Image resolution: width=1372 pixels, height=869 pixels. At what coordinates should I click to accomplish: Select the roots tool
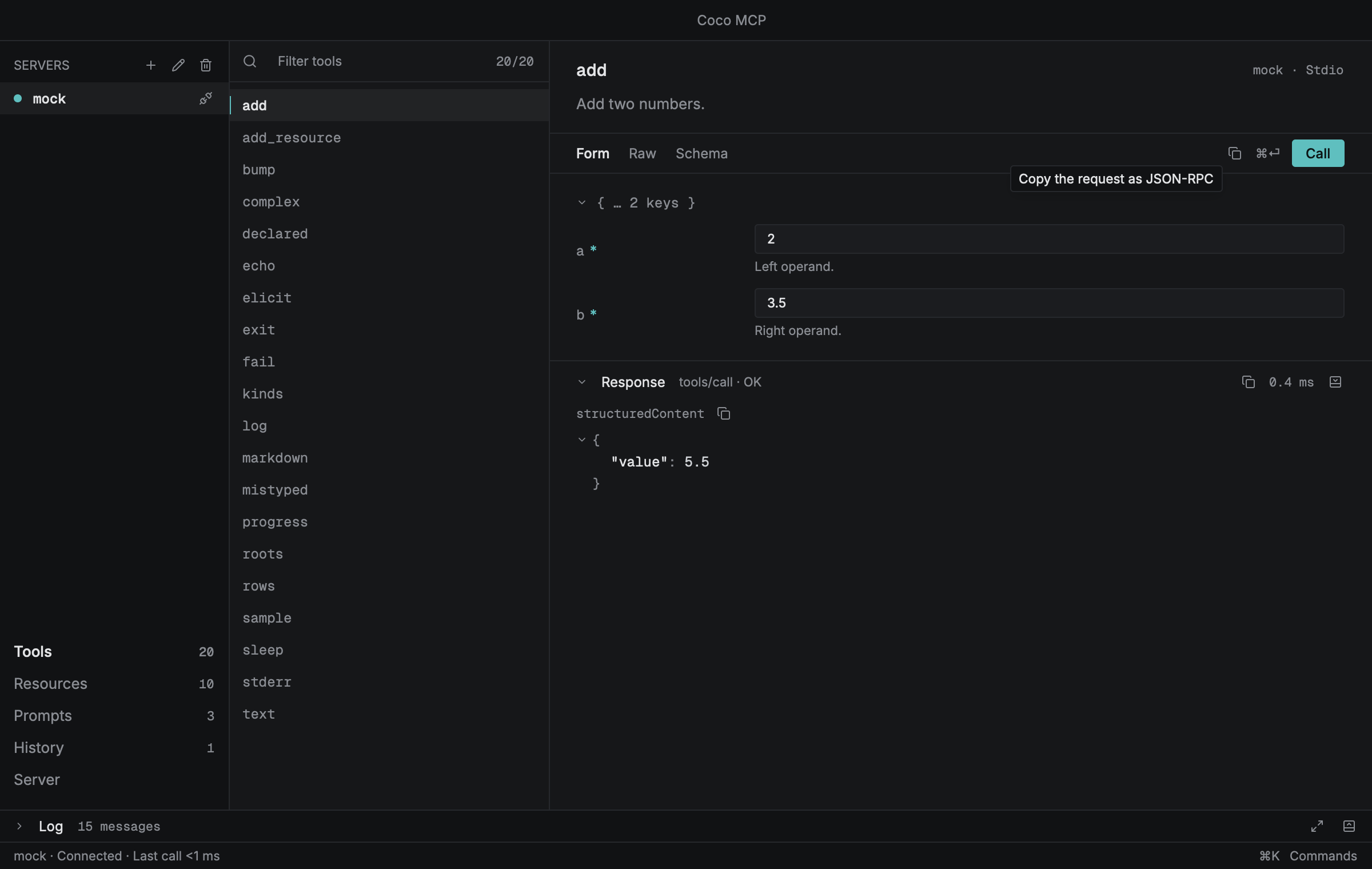click(389, 553)
